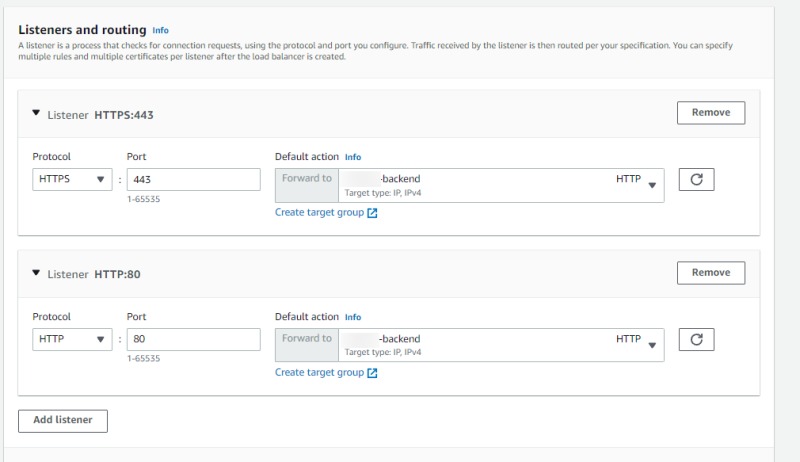Refresh target groups for HTTPS:443 listener
The width and height of the screenshot is (800, 462).
[696, 180]
